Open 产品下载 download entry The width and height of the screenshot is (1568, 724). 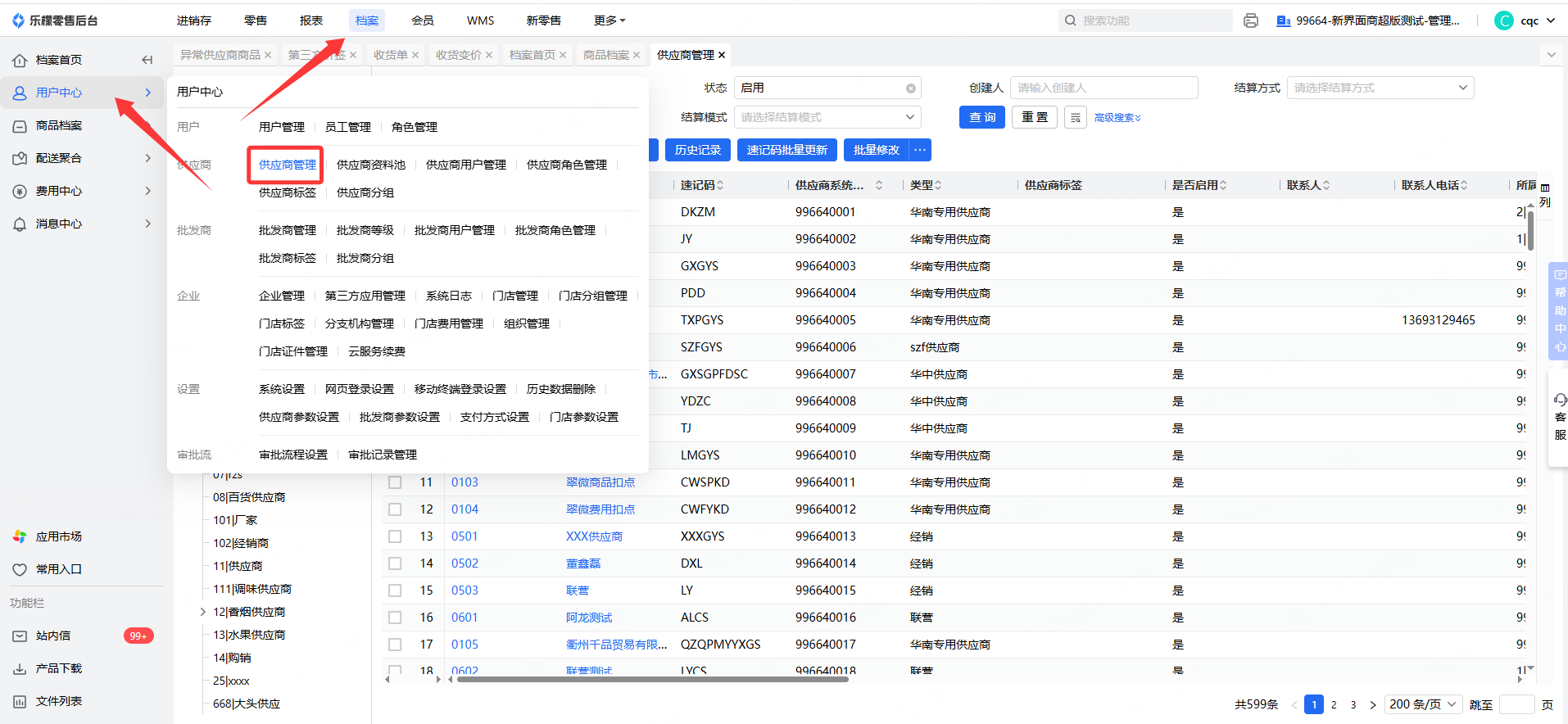tap(58, 668)
